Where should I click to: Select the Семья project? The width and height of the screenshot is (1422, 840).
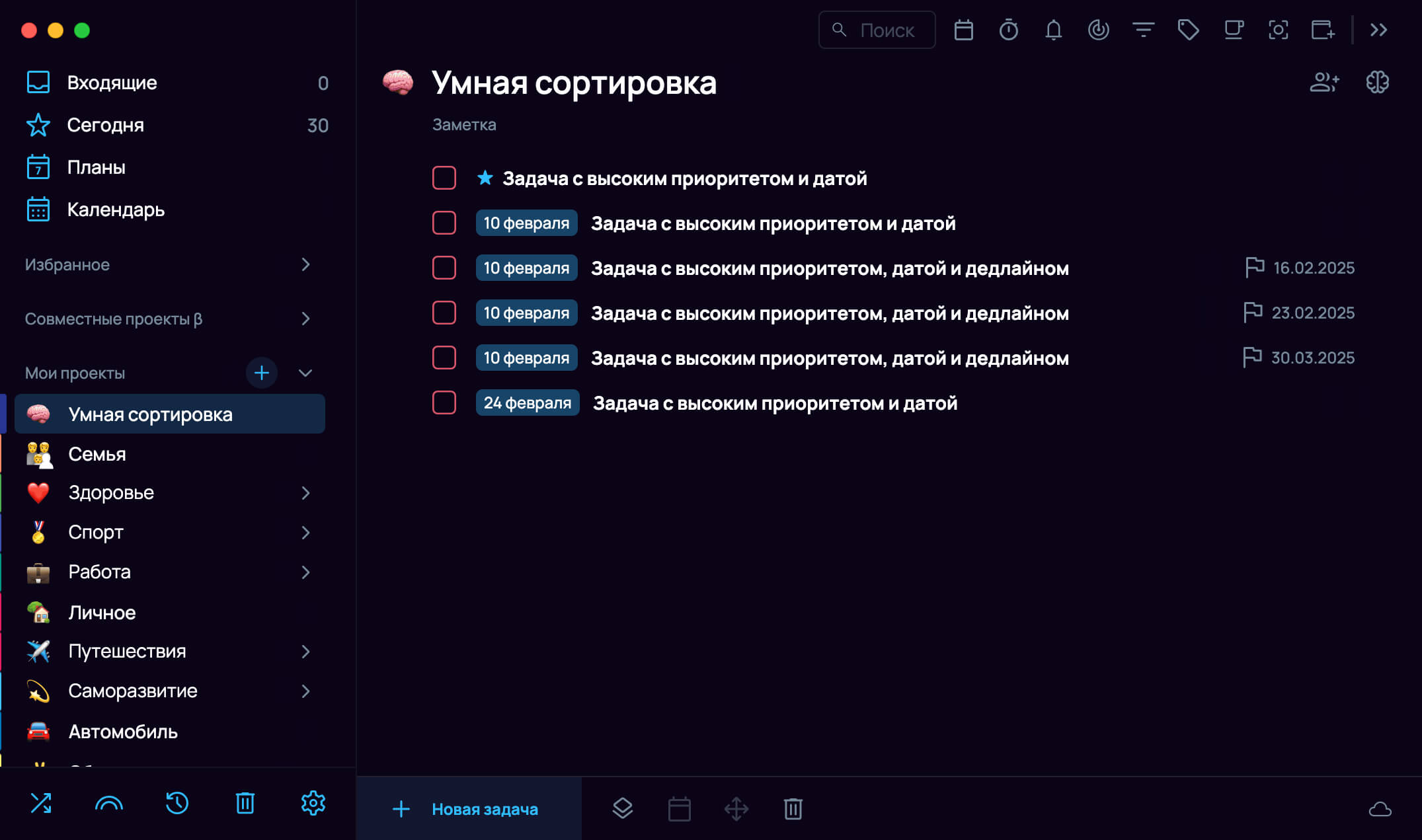point(170,454)
